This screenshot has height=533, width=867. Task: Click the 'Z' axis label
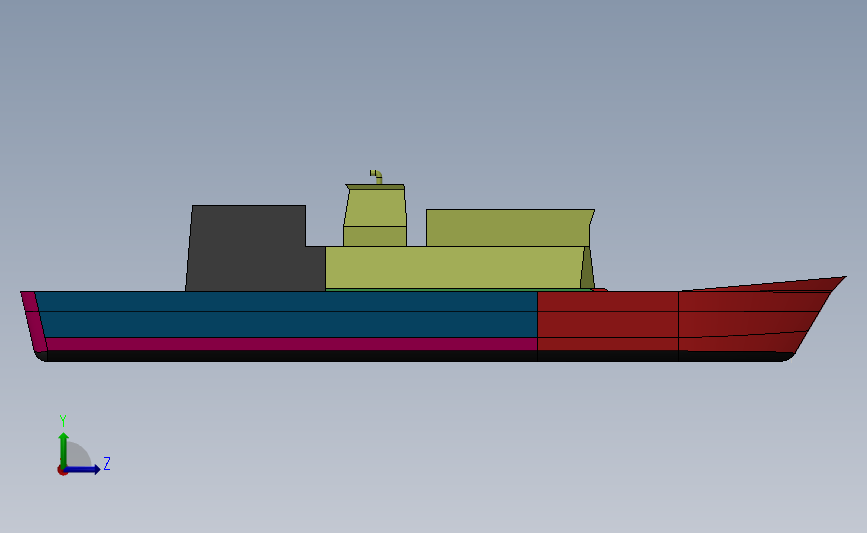[x=107, y=463]
